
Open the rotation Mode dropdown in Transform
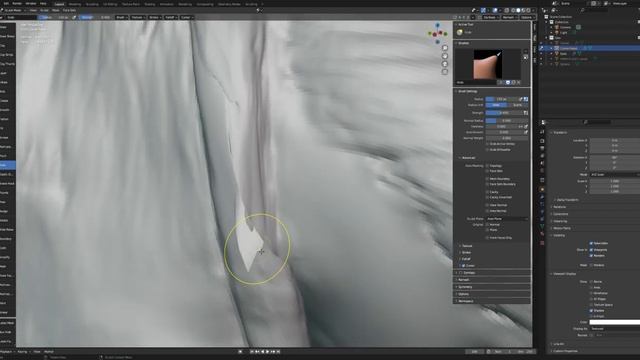[x=615, y=175]
